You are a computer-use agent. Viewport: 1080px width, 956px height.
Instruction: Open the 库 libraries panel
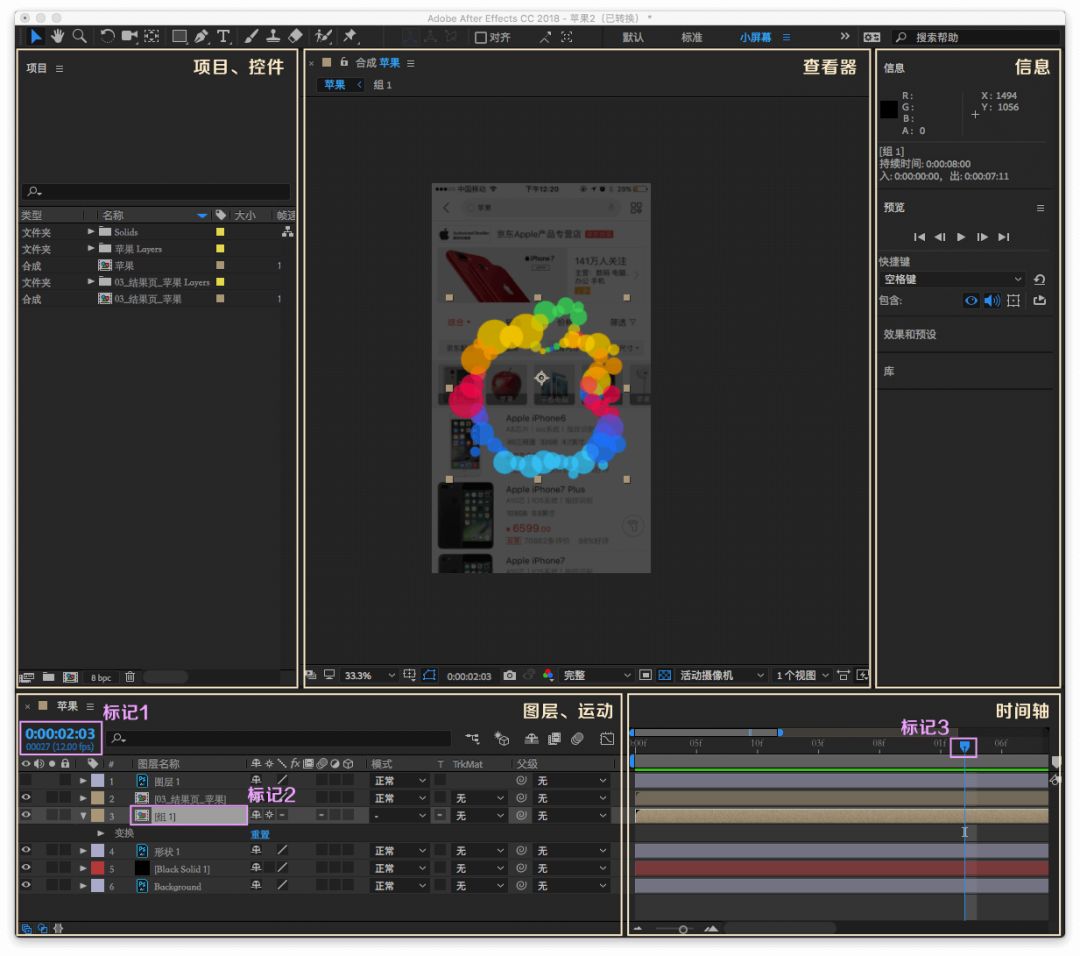(x=889, y=371)
